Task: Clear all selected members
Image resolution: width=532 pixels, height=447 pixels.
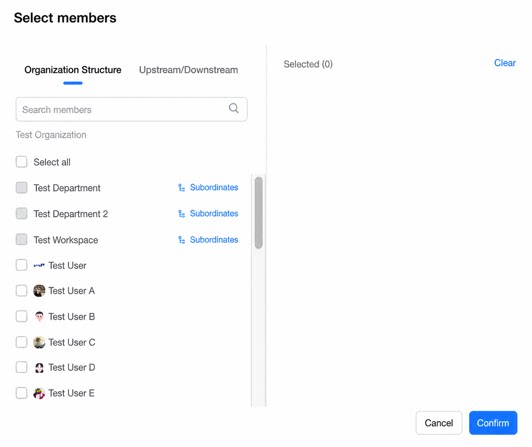Action: pyautogui.click(x=505, y=63)
